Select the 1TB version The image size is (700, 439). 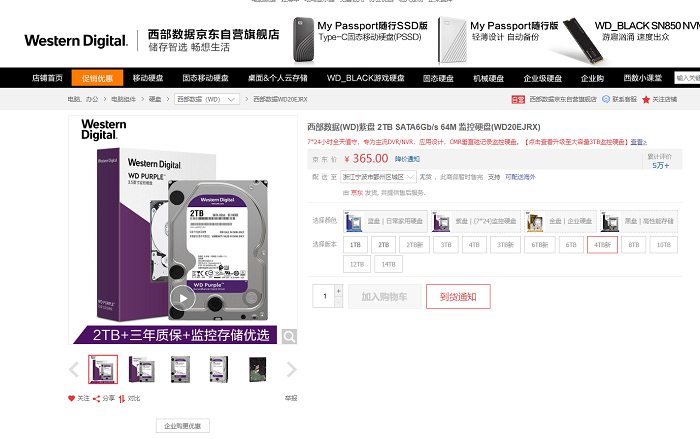(x=355, y=245)
